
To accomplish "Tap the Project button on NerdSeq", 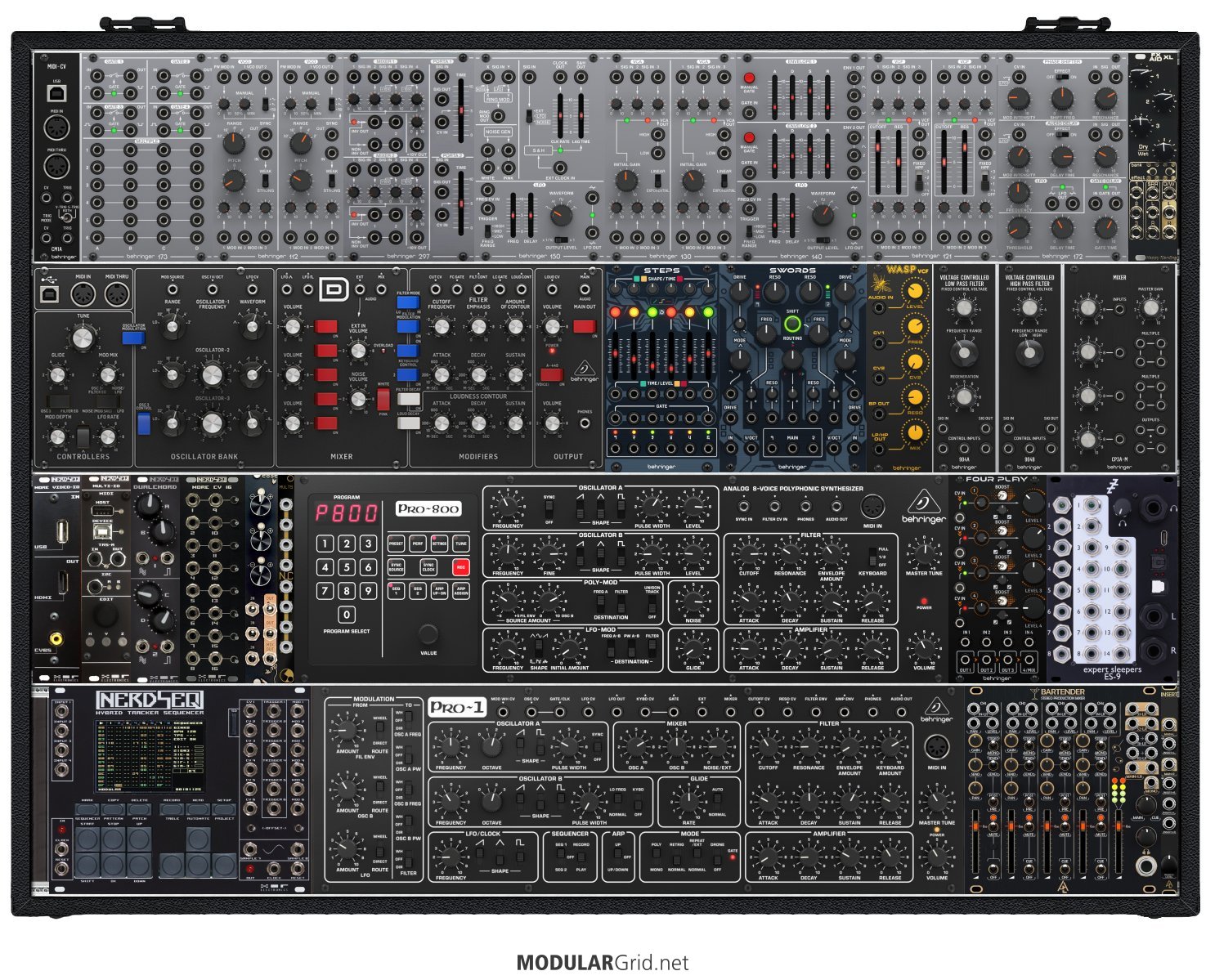I will pos(223,811).
